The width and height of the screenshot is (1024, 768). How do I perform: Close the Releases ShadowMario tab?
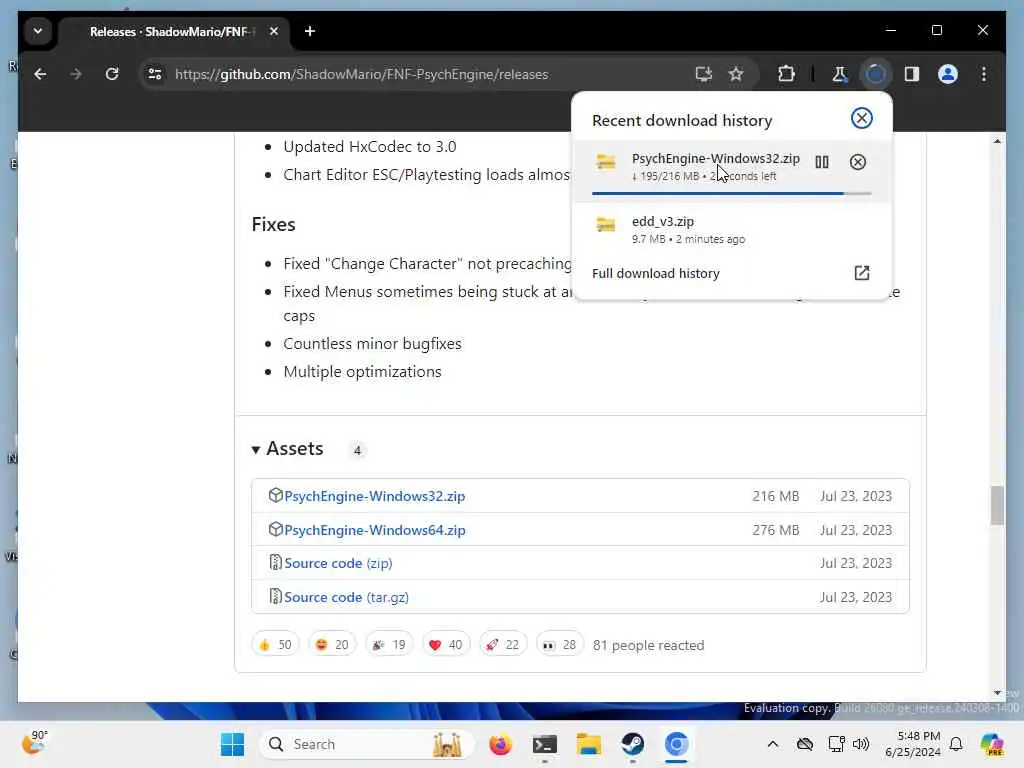pos(274,31)
